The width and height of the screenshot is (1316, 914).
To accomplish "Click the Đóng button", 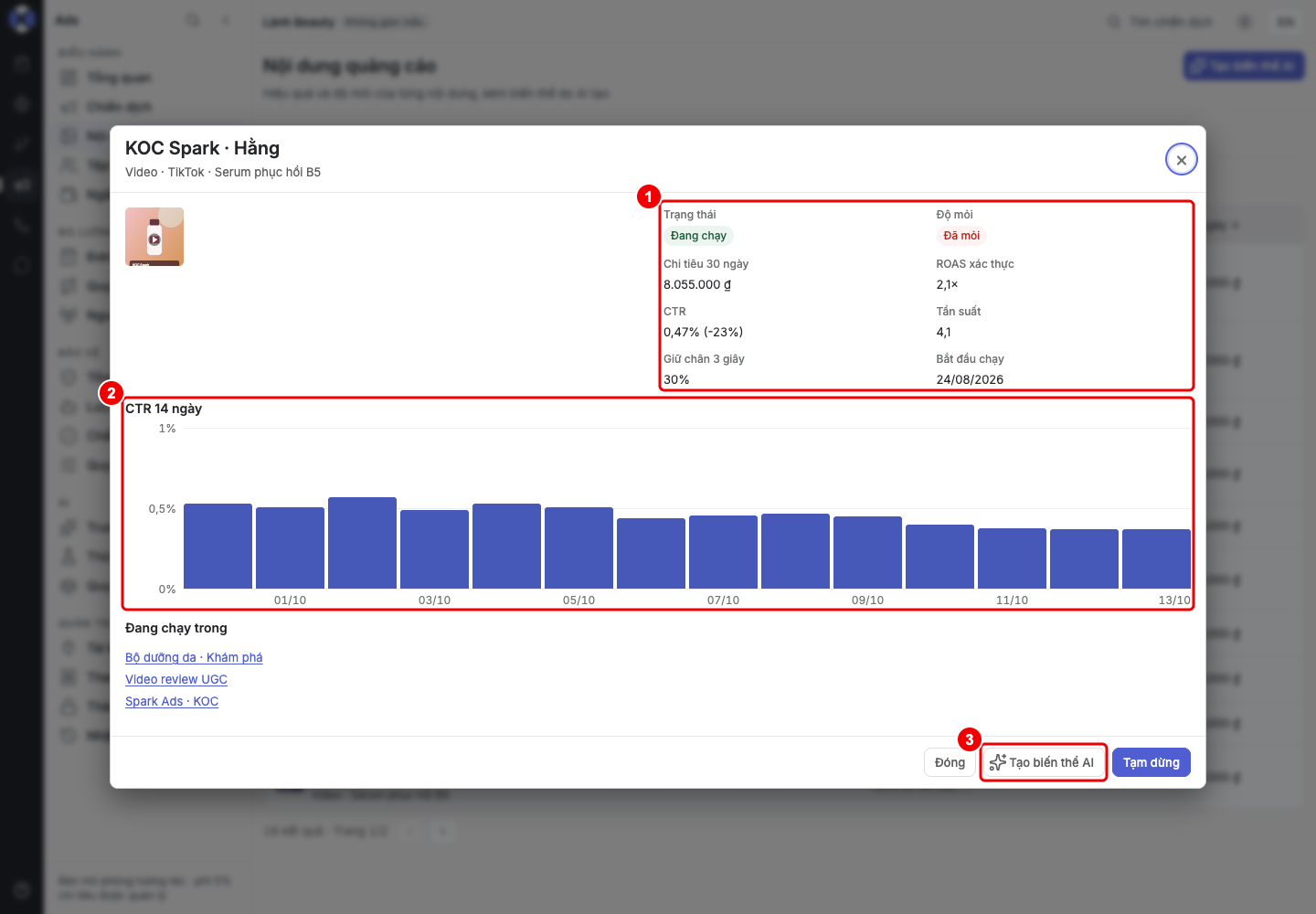I will point(950,762).
